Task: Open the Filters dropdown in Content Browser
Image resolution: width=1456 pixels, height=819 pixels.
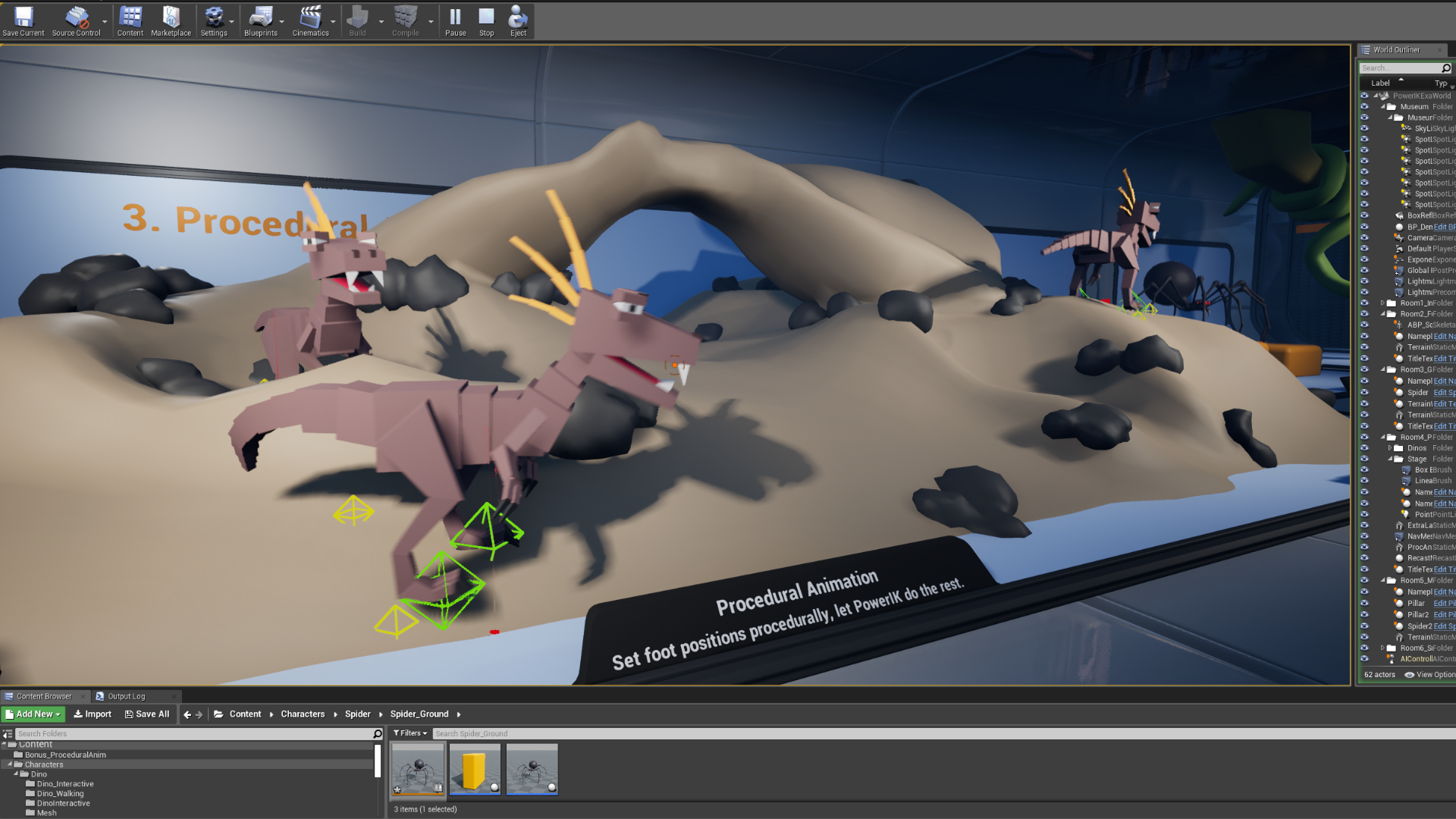Action: (410, 733)
